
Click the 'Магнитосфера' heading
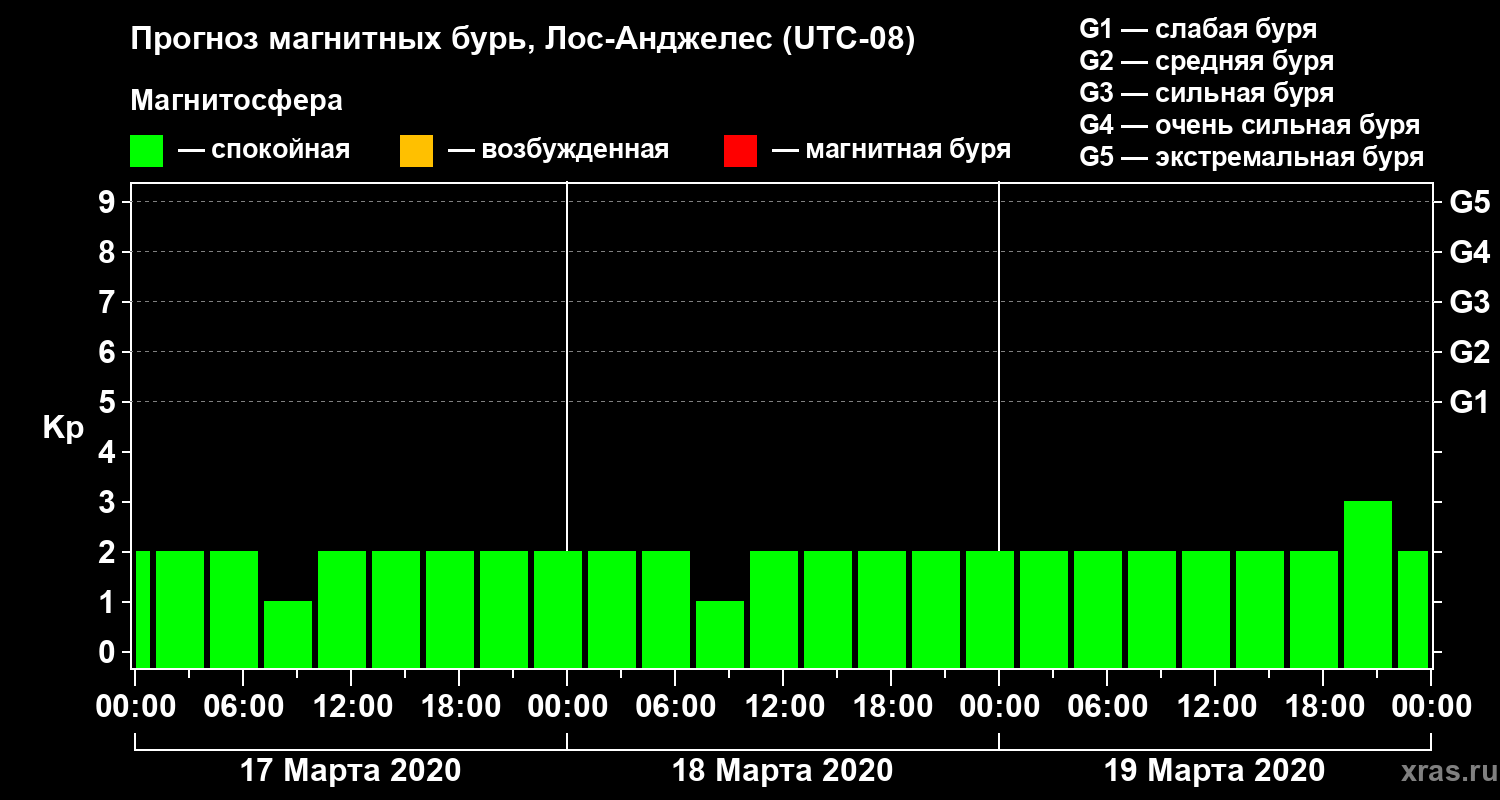click(x=237, y=101)
